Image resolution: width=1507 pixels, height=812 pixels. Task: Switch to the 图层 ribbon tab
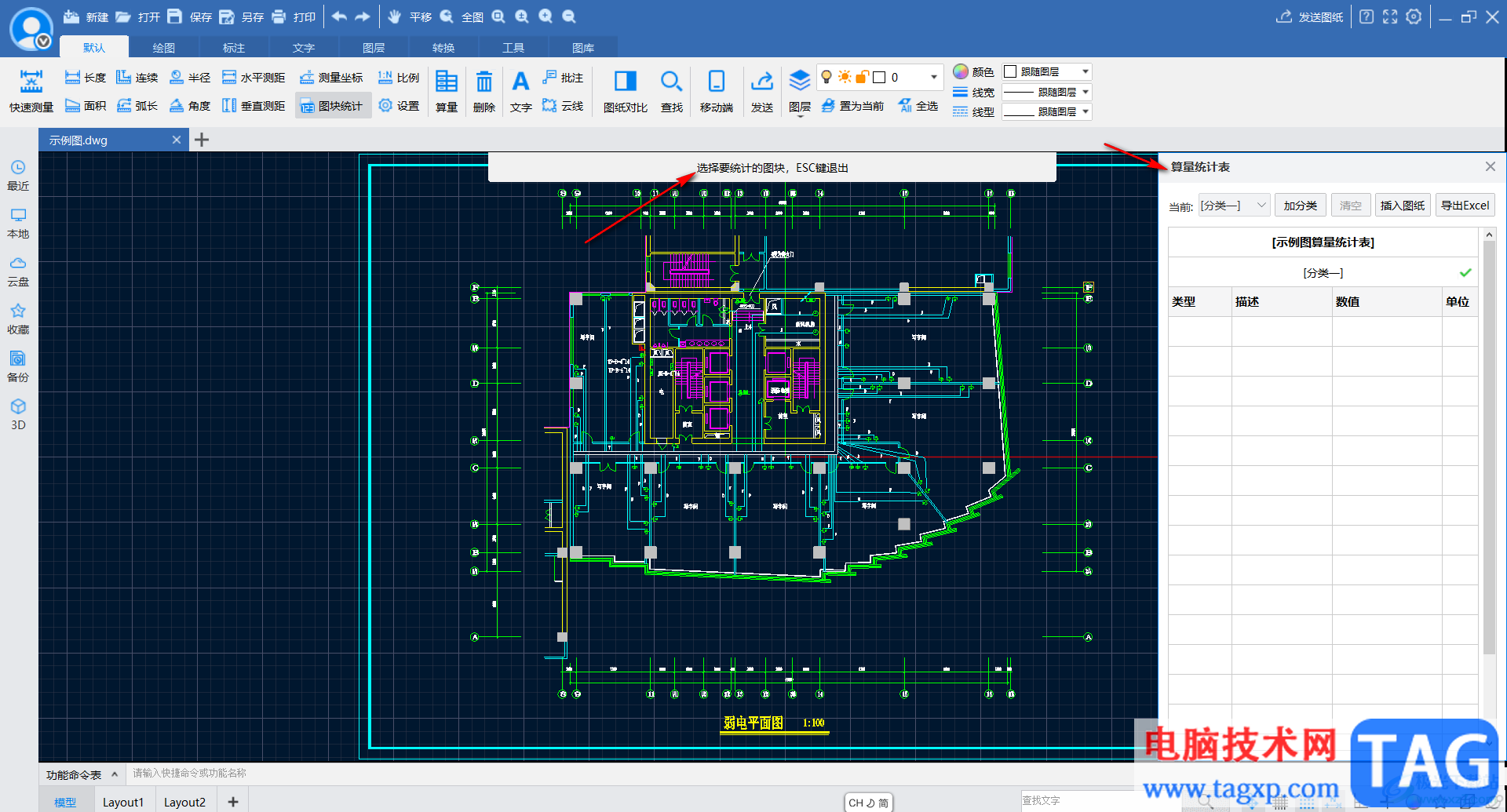pyautogui.click(x=373, y=48)
